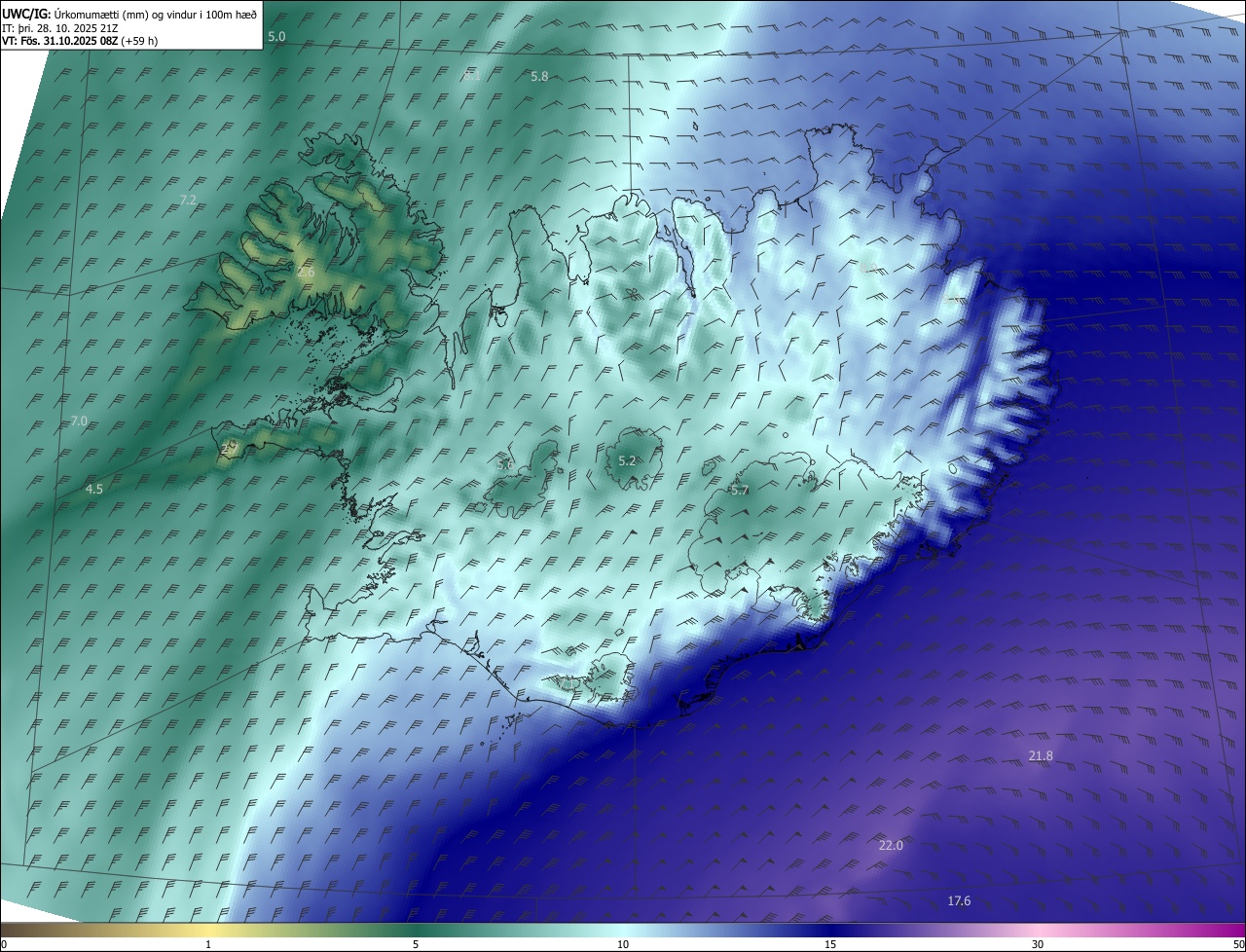Click the 7.2 value label on the map
The image size is (1246, 952).
(188, 200)
